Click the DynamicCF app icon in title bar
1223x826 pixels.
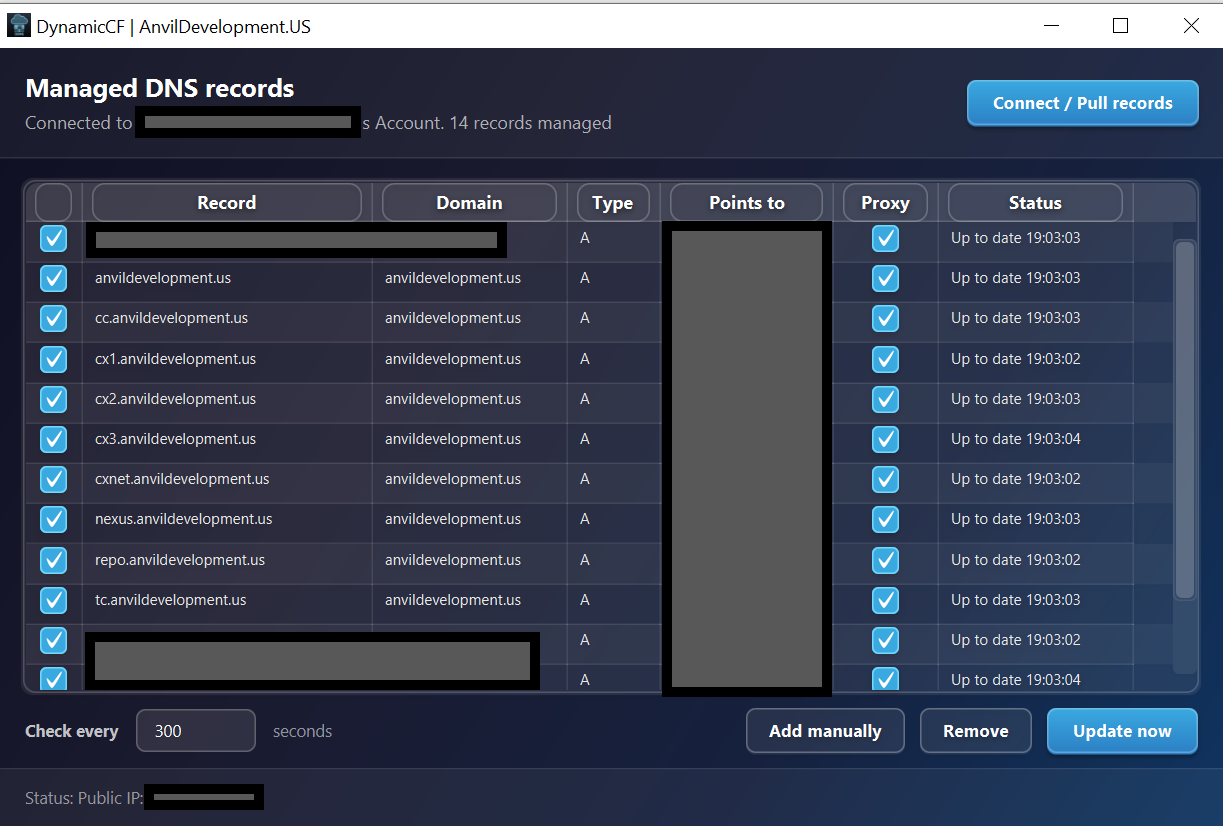coord(18,26)
